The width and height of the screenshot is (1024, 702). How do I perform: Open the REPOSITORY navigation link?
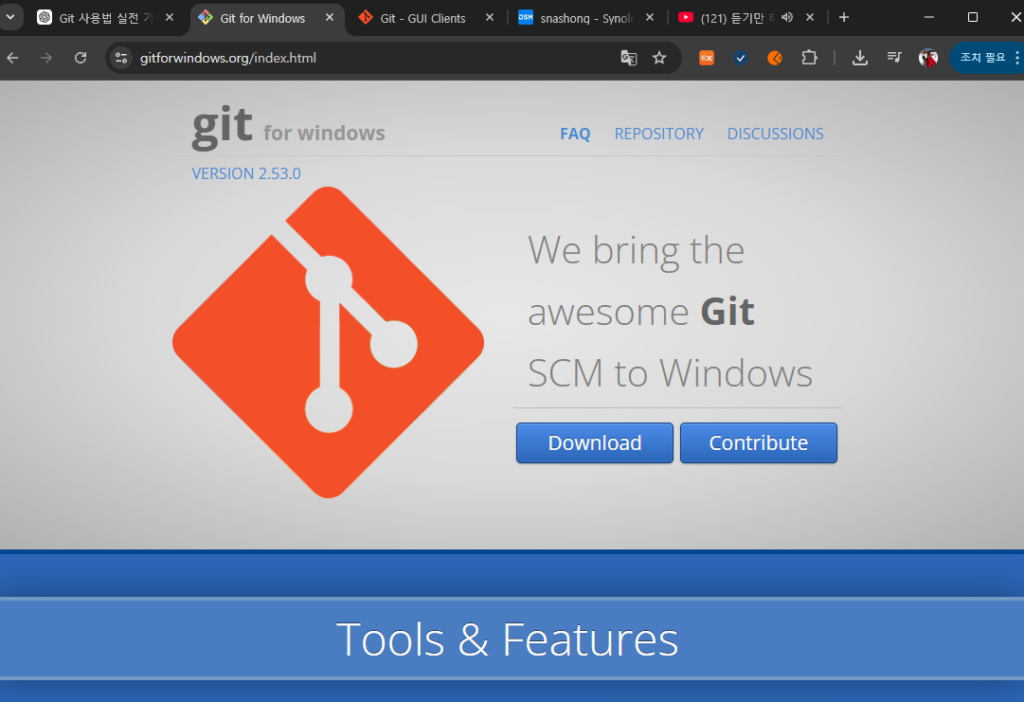(658, 134)
